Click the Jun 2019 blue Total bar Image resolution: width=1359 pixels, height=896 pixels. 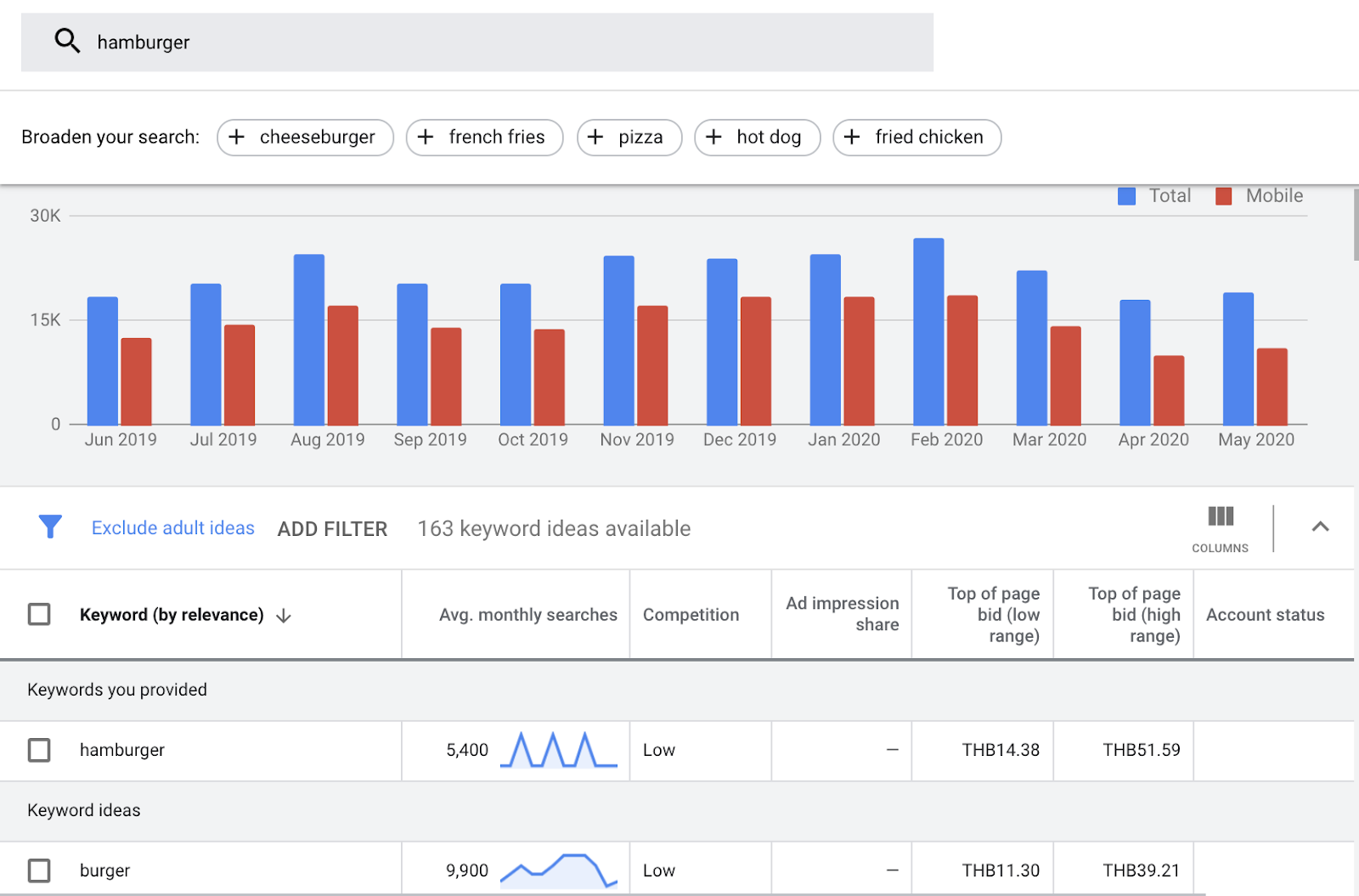pyautogui.click(x=103, y=361)
